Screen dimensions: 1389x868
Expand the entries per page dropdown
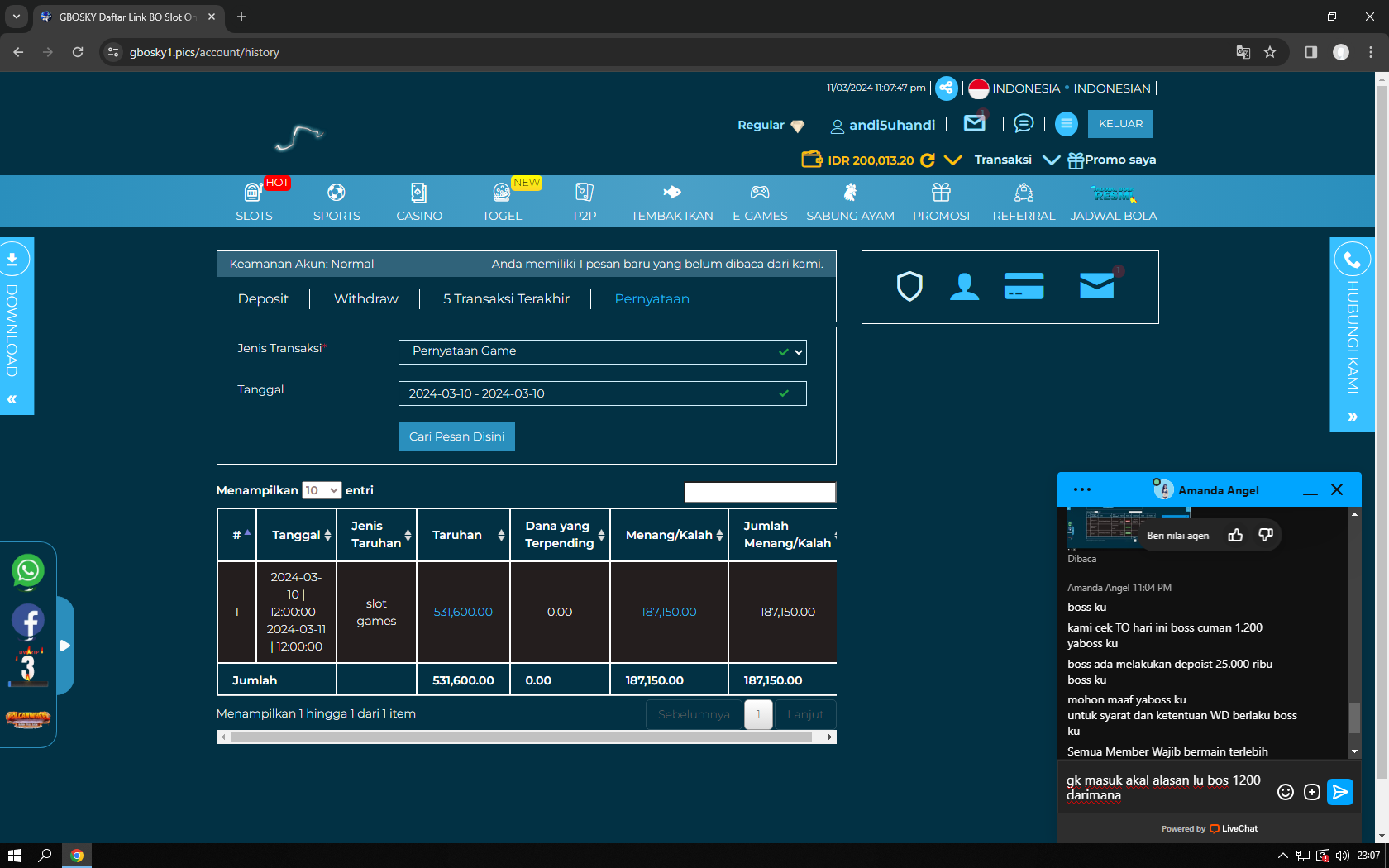322,491
